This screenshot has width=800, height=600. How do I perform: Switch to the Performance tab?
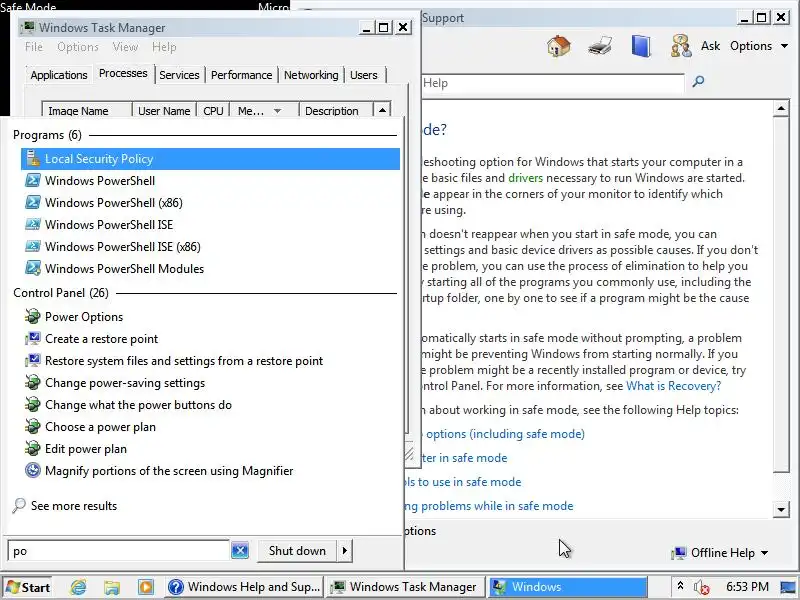tap(241, 75)
